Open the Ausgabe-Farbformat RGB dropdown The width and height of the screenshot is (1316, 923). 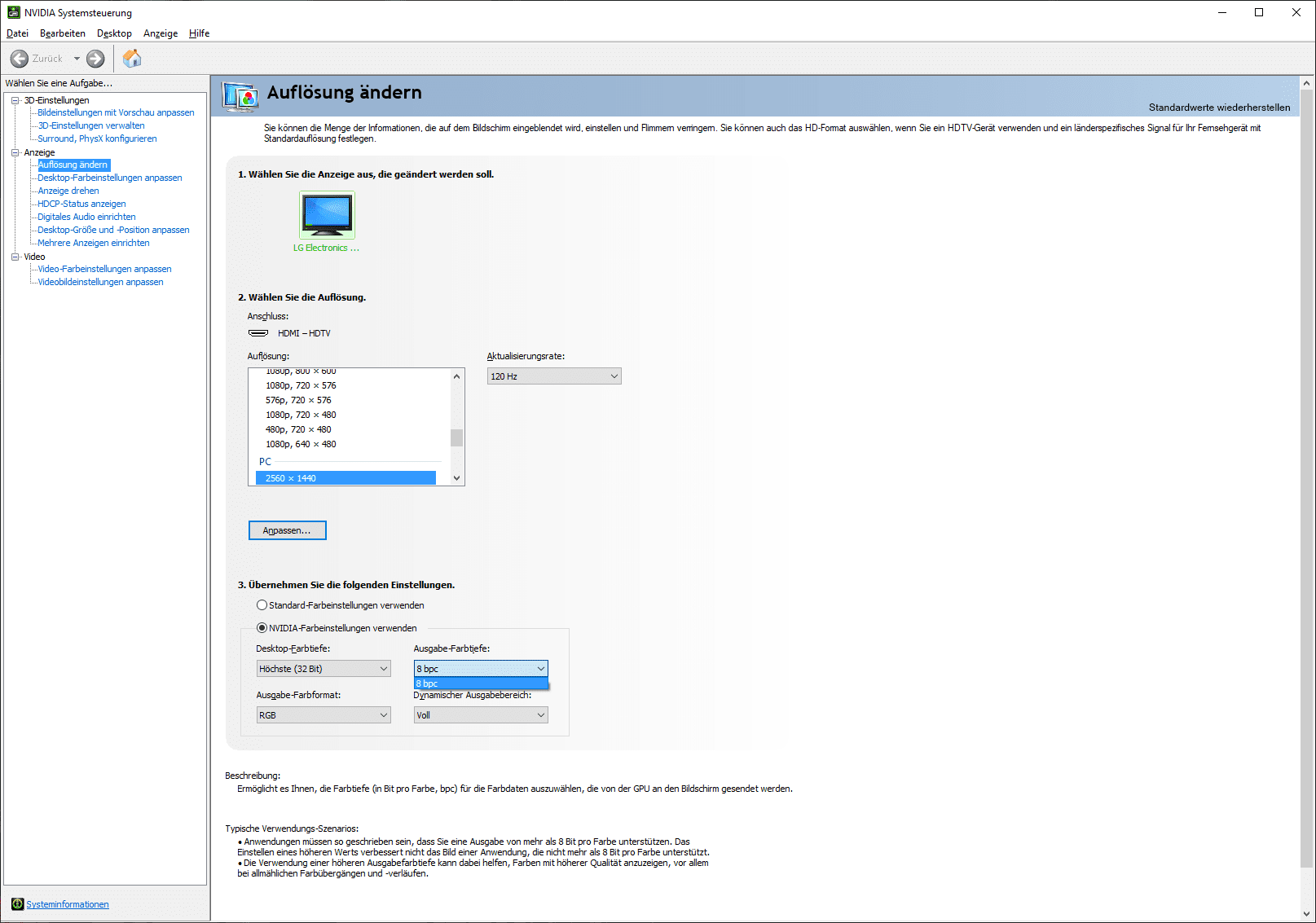(x=323, y=715)
